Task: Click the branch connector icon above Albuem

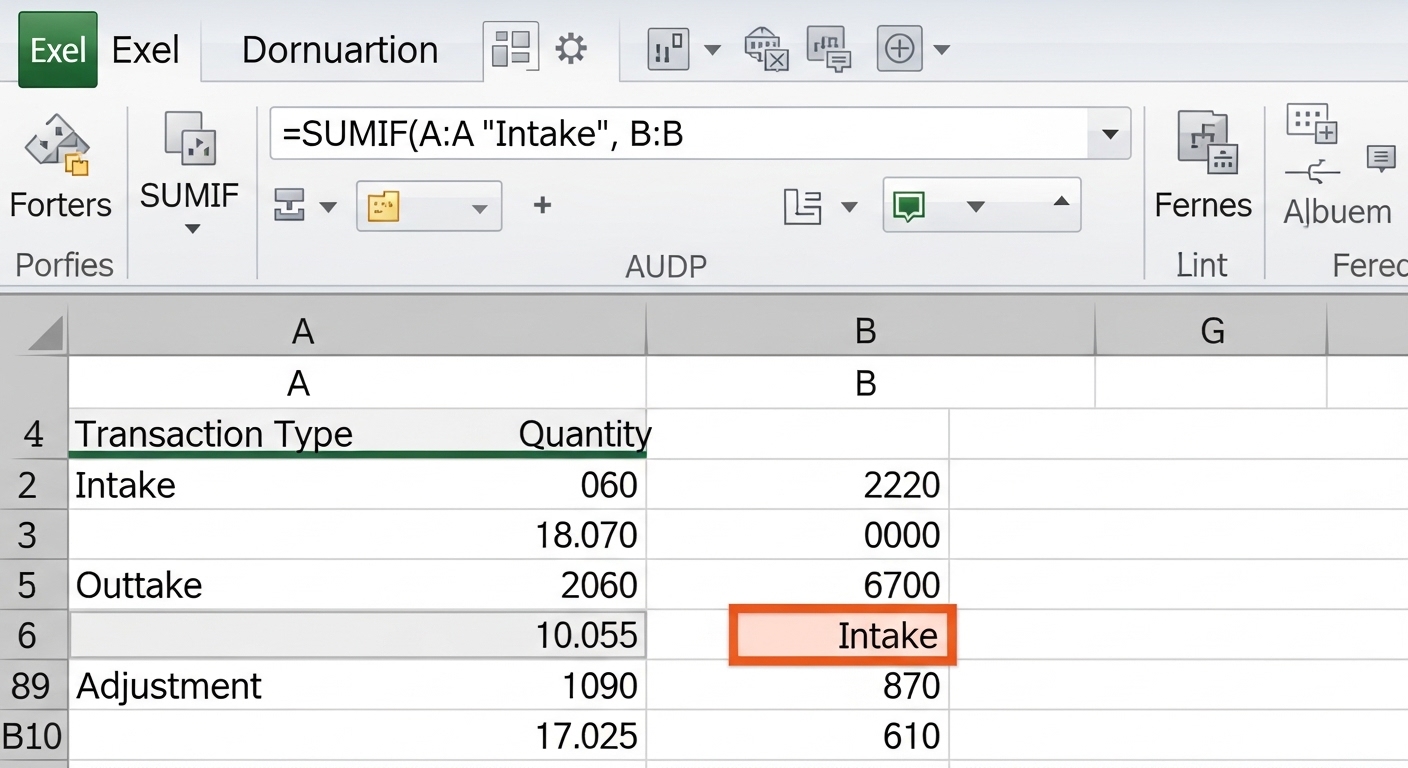Action: 1312,173
